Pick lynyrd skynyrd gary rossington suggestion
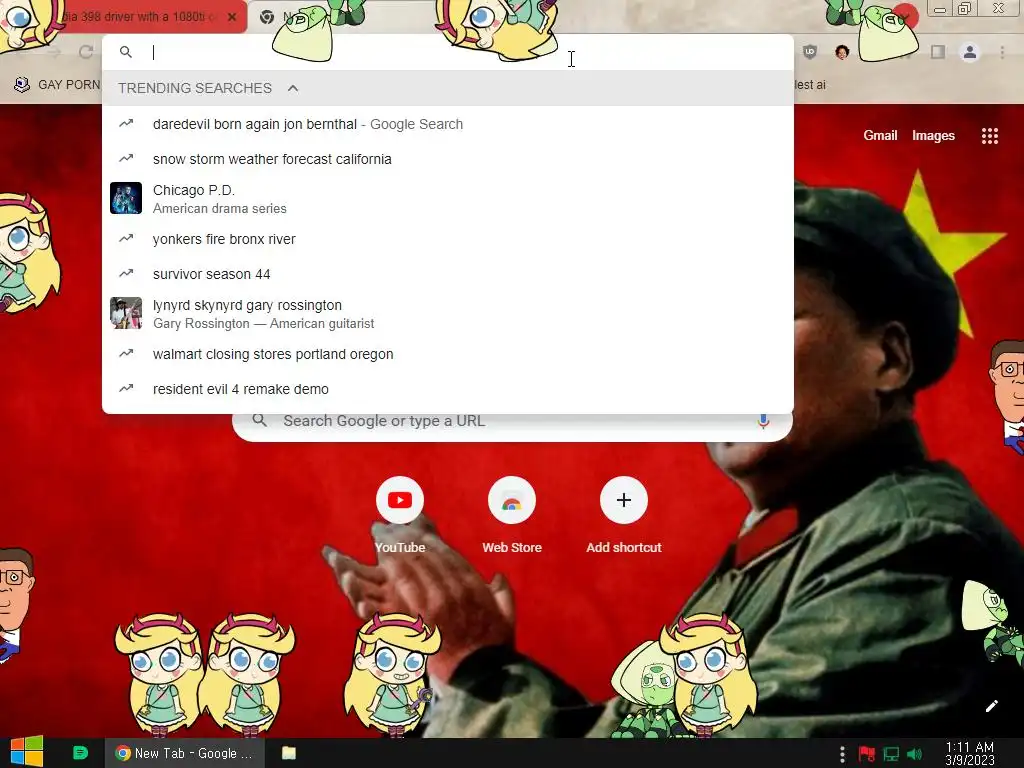This screenshot has height=768, width=1024. point(448,313)
